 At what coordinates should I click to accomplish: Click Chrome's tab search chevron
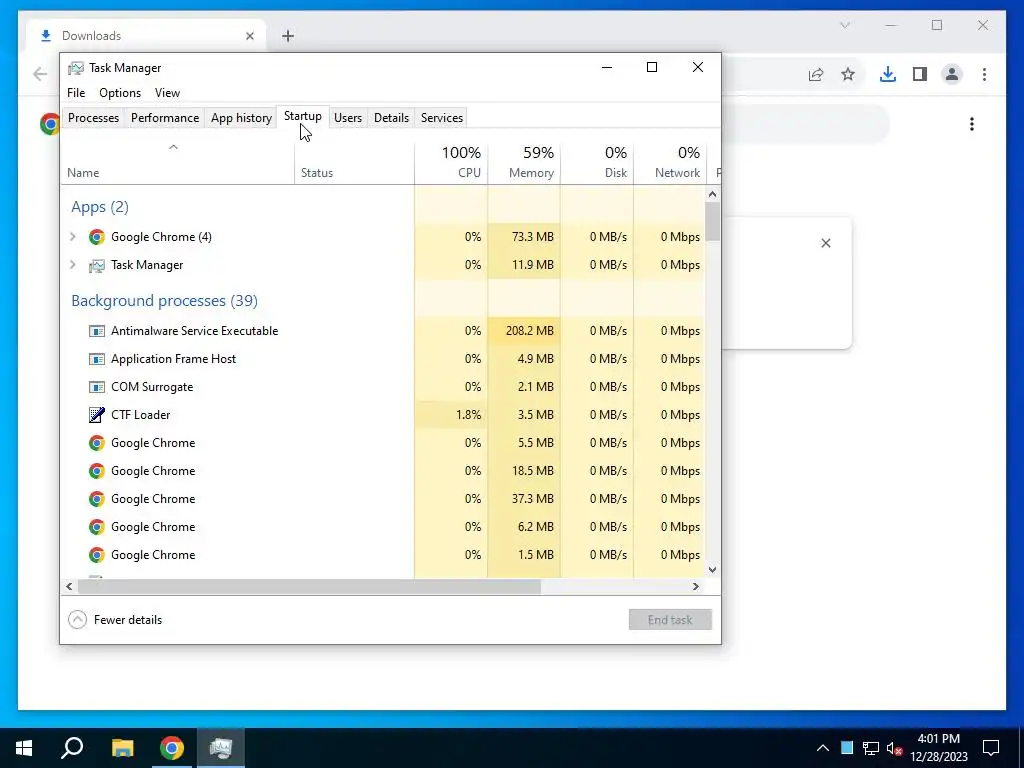pos(844,25)
